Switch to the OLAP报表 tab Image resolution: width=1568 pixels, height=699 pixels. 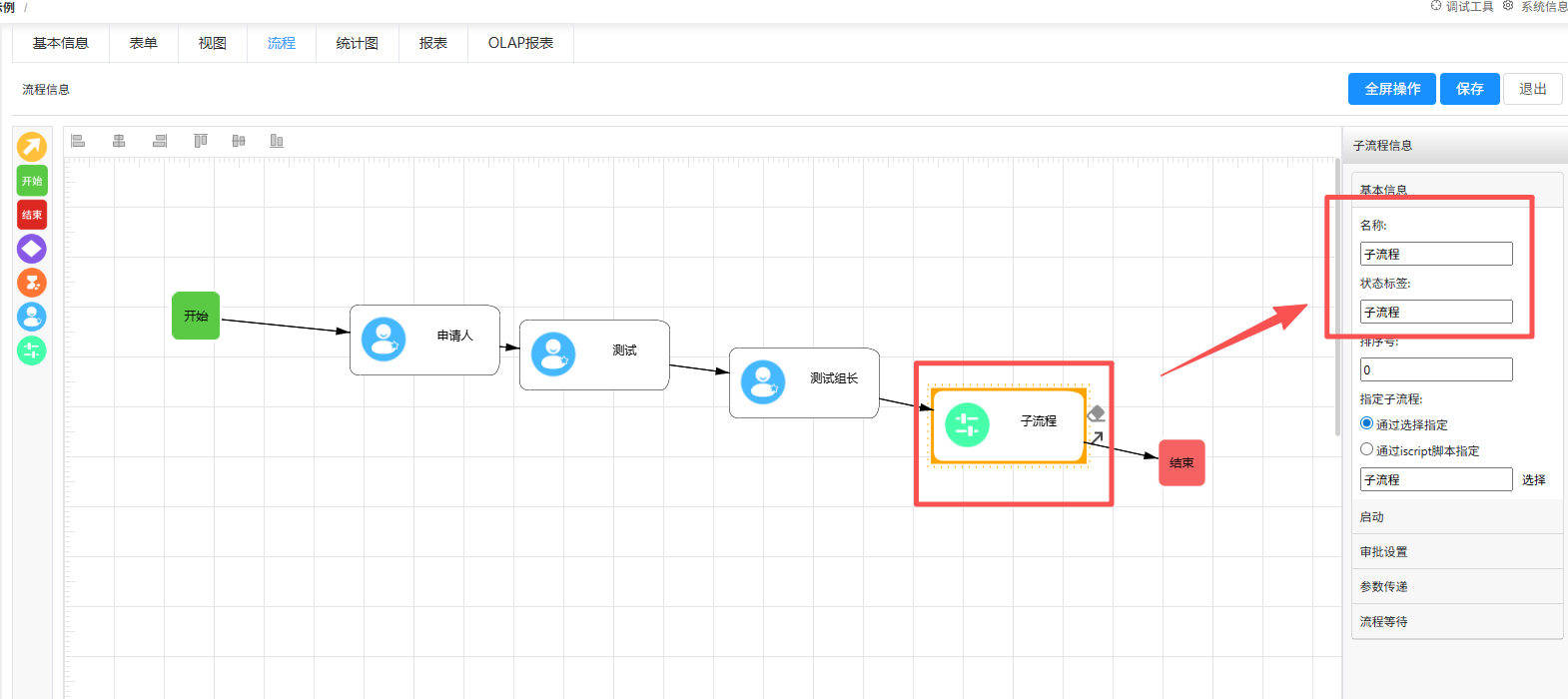pyautogui.click(x=521, y=43)
